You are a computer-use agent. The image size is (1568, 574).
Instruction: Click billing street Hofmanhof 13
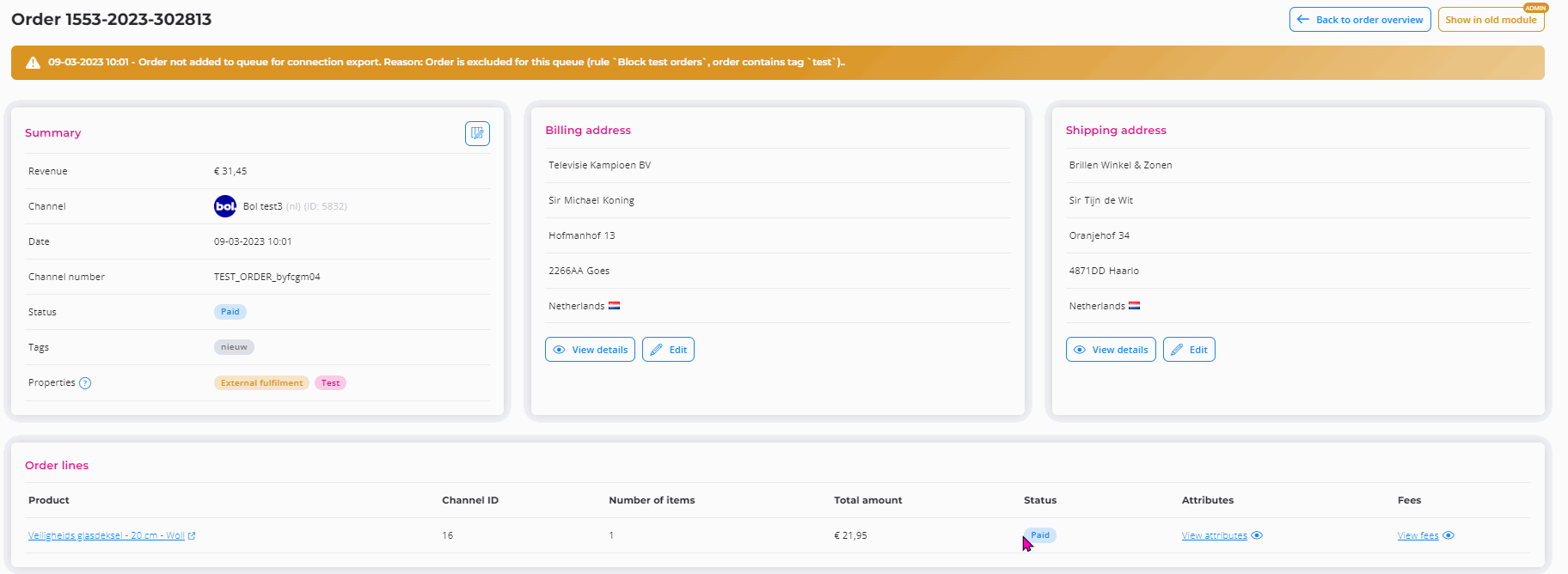[x=582, y=235]
